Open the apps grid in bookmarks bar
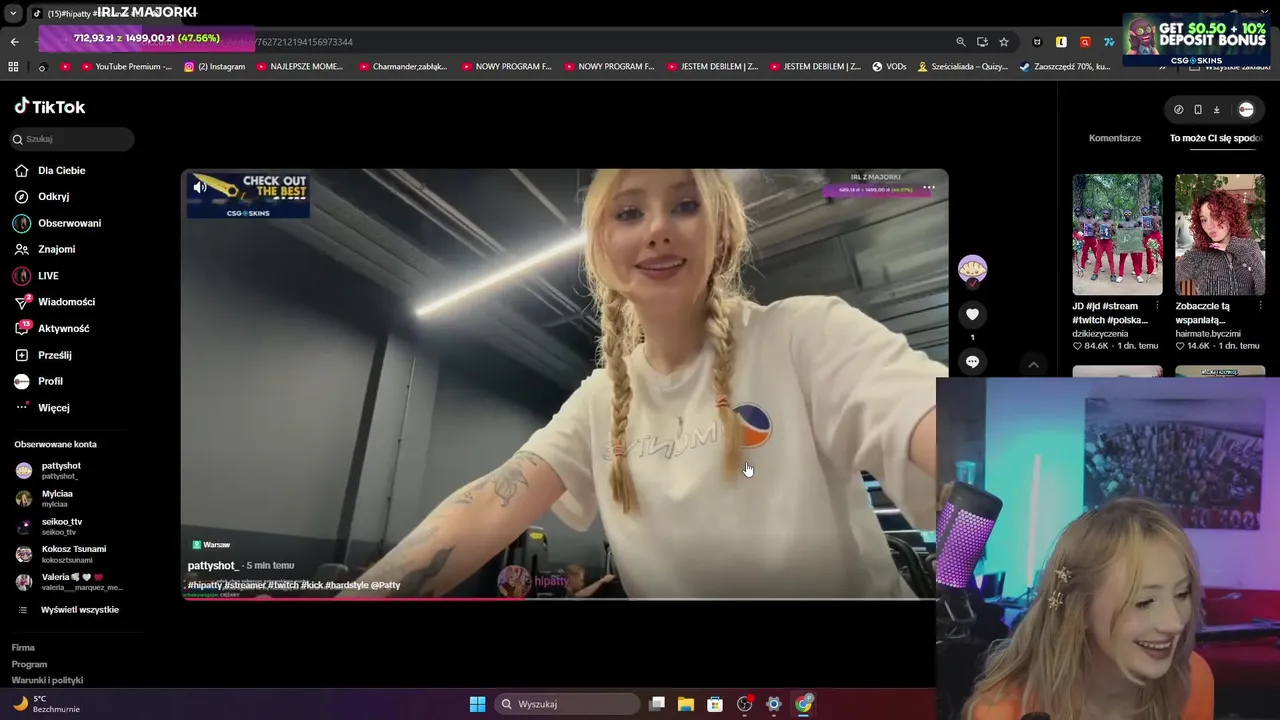 (13, 67)
